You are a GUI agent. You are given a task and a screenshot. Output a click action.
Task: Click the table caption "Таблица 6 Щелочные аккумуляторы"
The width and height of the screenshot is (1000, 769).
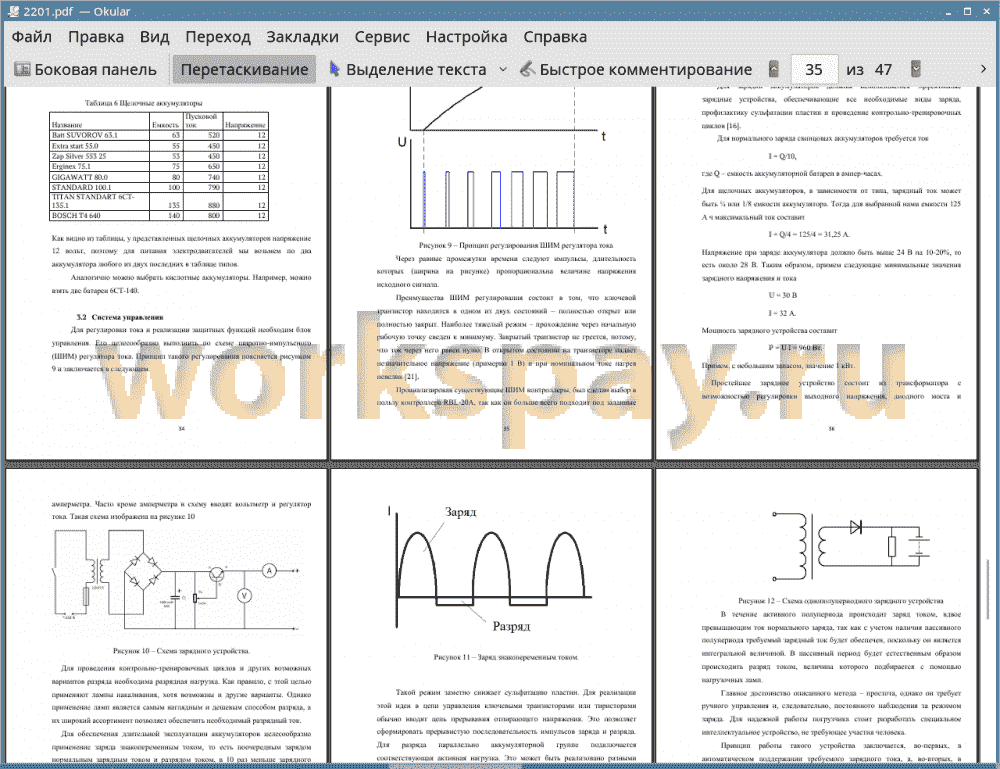point(143,103)
